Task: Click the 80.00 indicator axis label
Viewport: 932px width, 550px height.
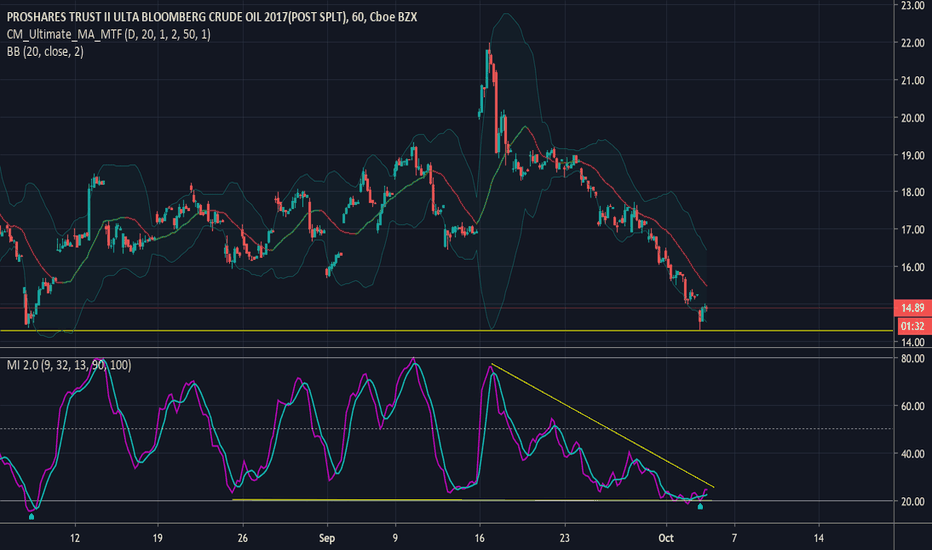Action: pos(912,359)
